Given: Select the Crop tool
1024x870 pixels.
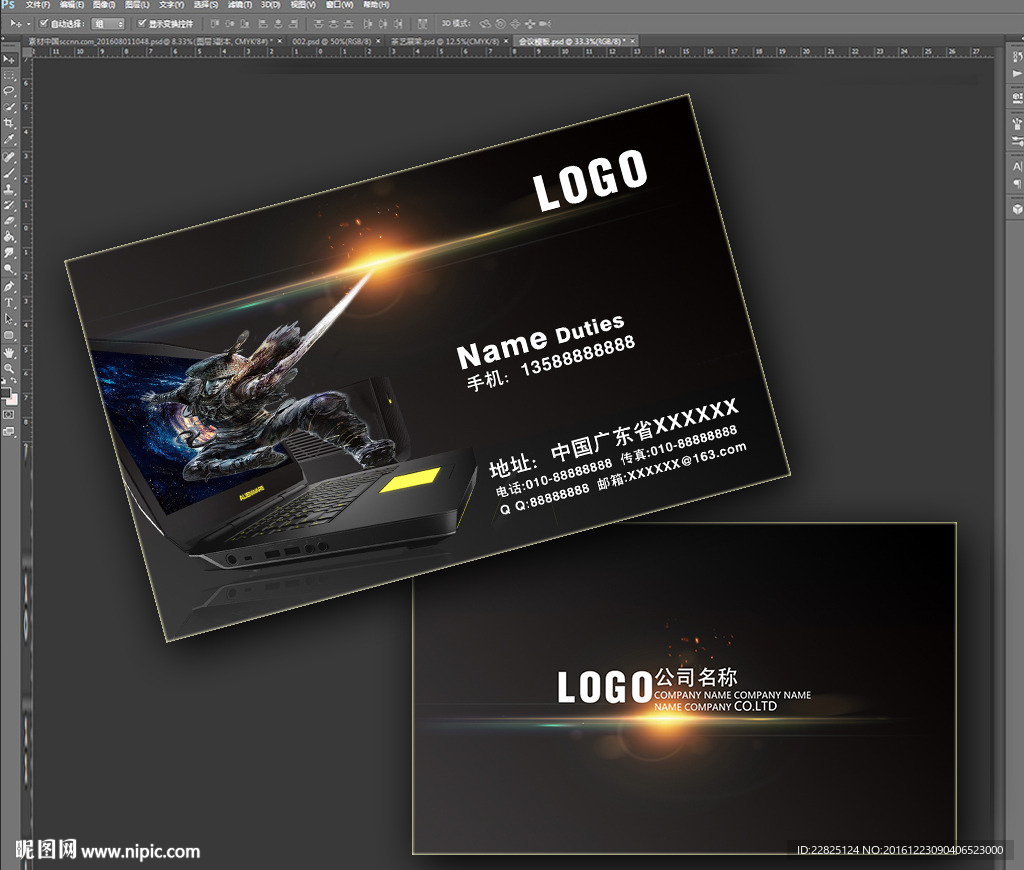Looking at the screenshot, I should pyautogui.click(x=8, y=123).
